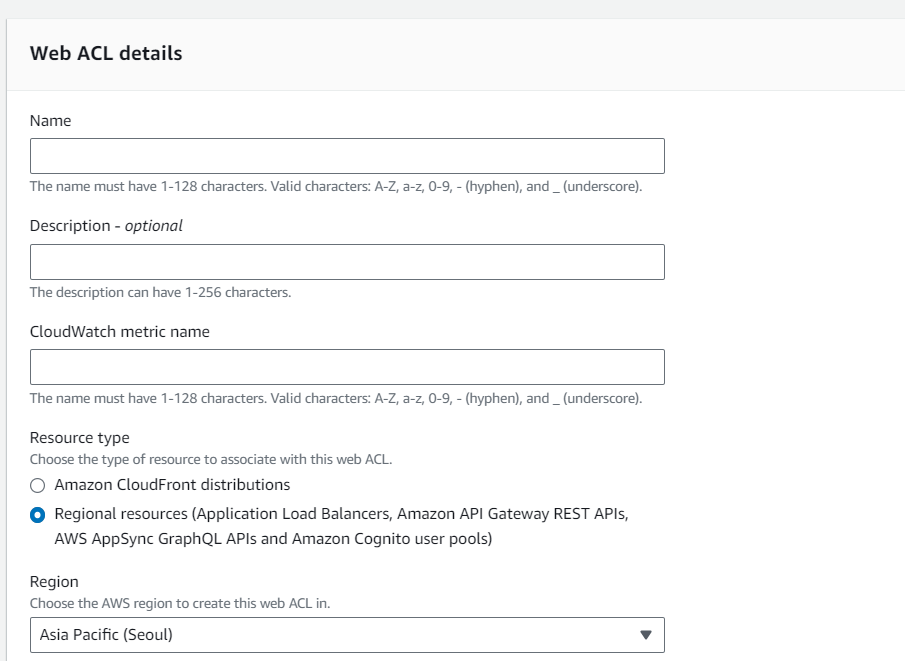Viewport: 905px width, 661px height.
Task: Click "Choose the type of resource" help text
Action: pos(212,460)
